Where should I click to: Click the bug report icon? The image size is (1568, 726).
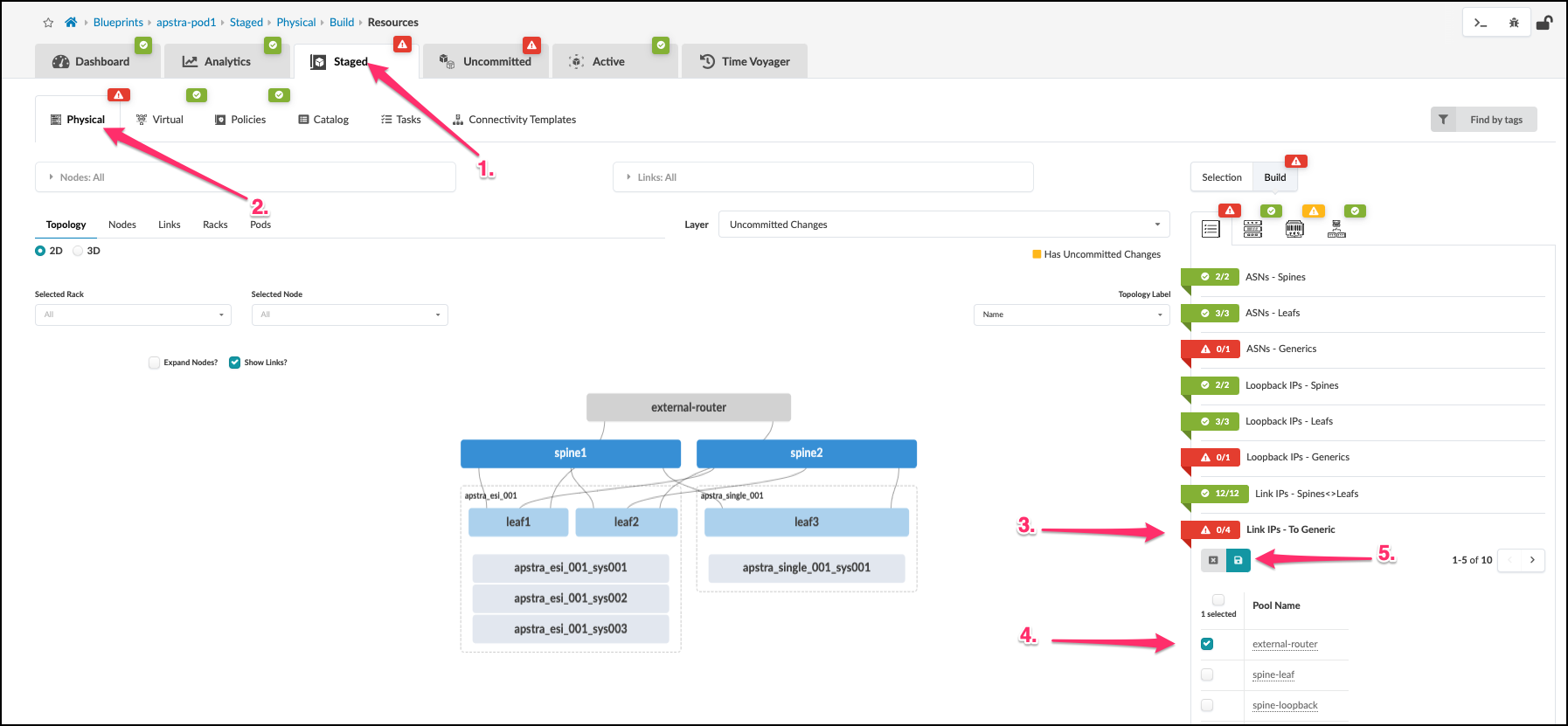pyautogui.click(x=1513, y=23)
